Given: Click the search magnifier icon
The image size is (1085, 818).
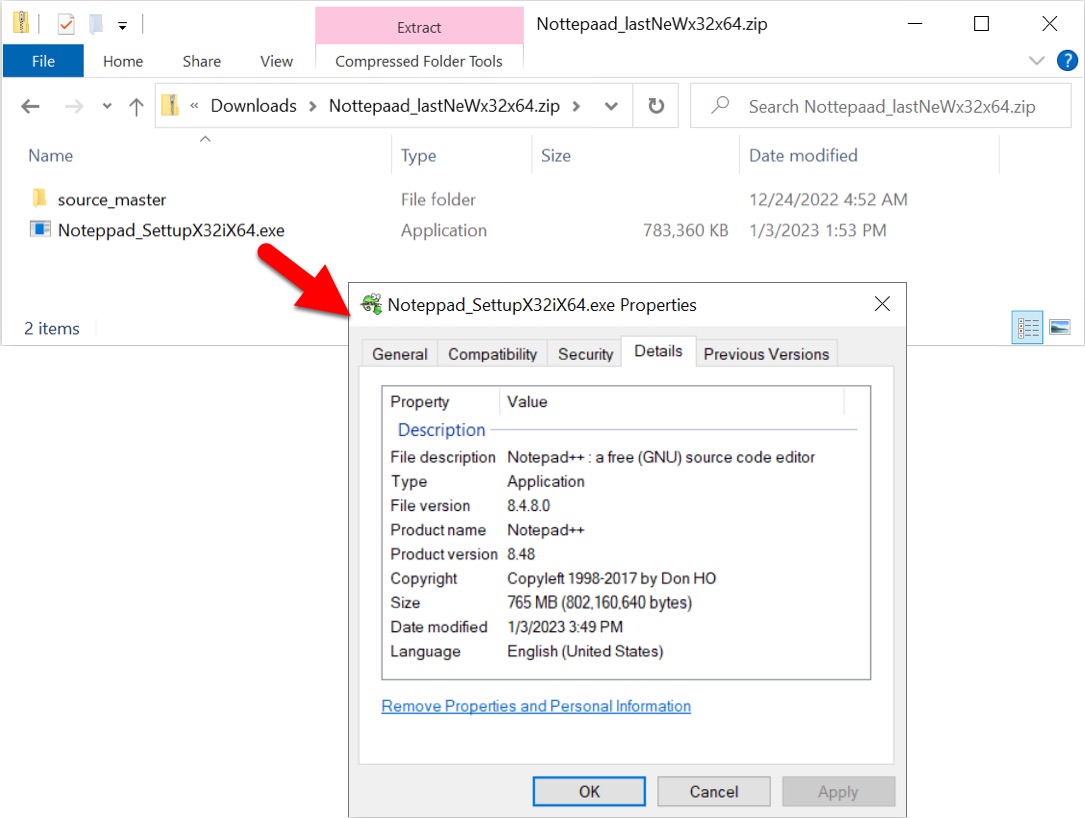Looking at the screenshot, I should point(720,105).
